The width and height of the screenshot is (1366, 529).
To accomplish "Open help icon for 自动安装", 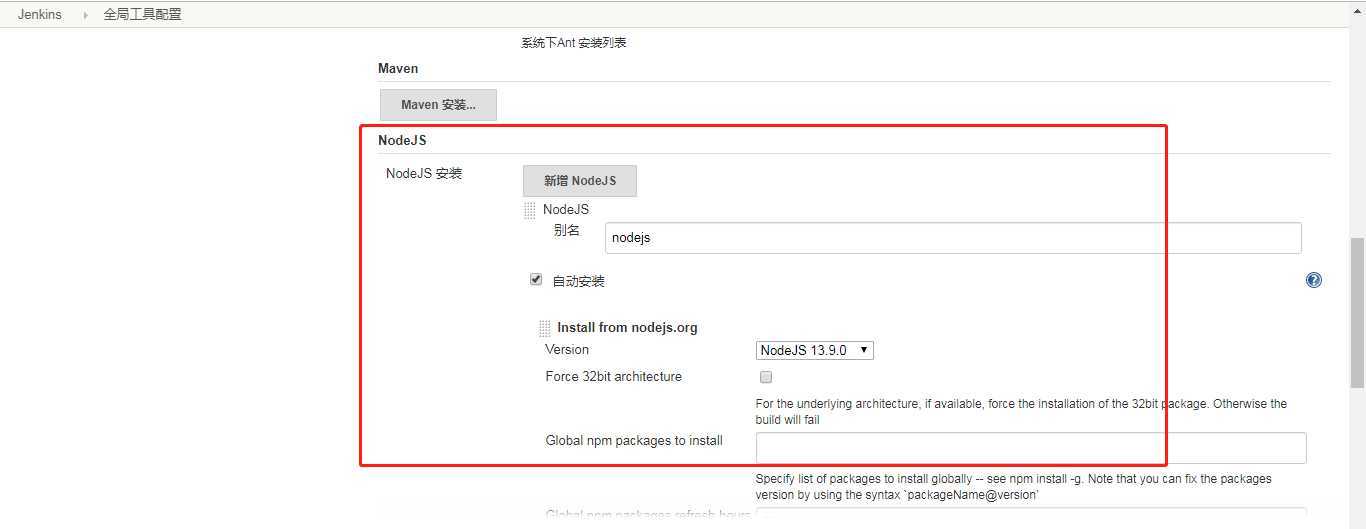I will [x=1314, y=280].
